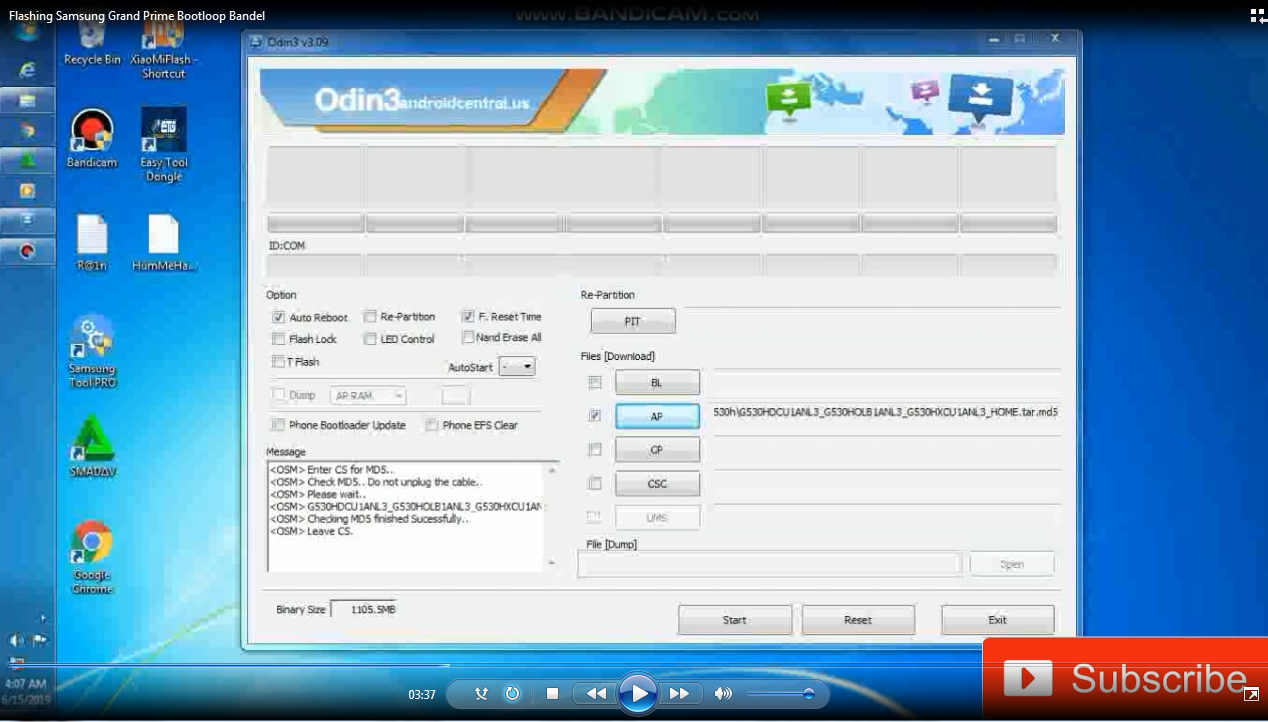The width and height of the screenshot is (1268, 722).
Task: Launch Samsung Tool PRO shortcut
Action: (93, 351)
